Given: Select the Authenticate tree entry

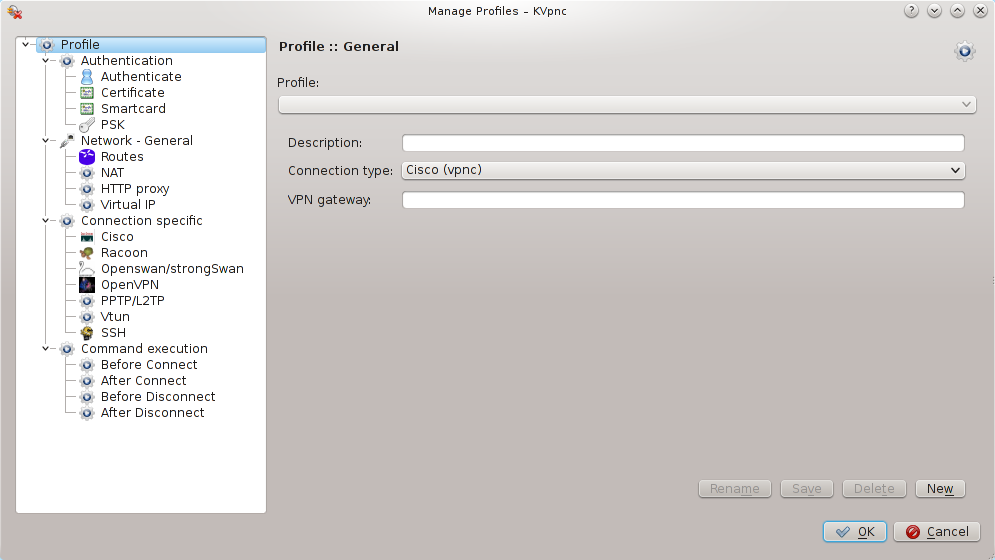Looking at the screenshot, I should [x=141, y=77].
